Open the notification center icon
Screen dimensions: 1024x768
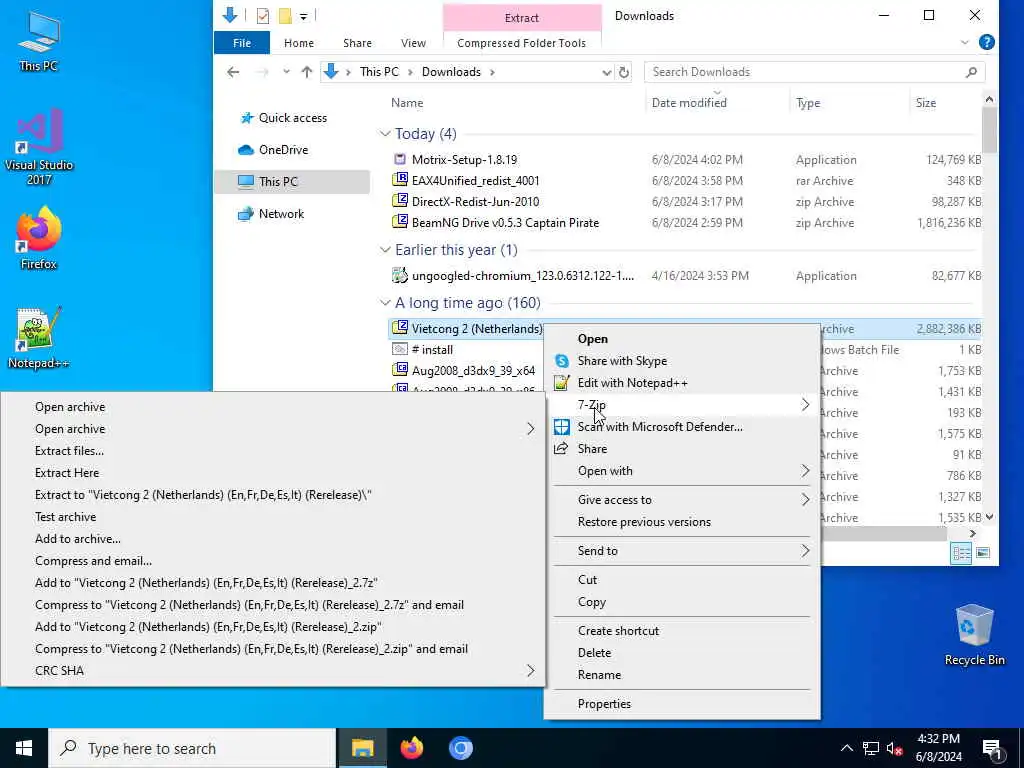[993, 749]
